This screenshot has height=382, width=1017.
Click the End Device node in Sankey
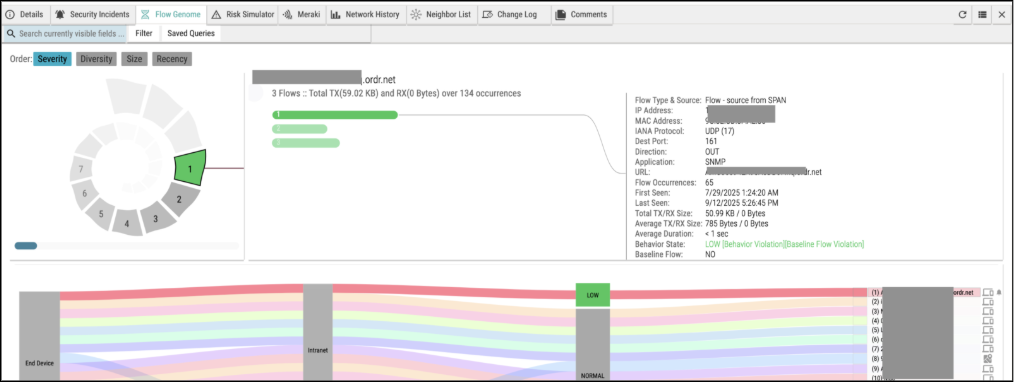40,337
